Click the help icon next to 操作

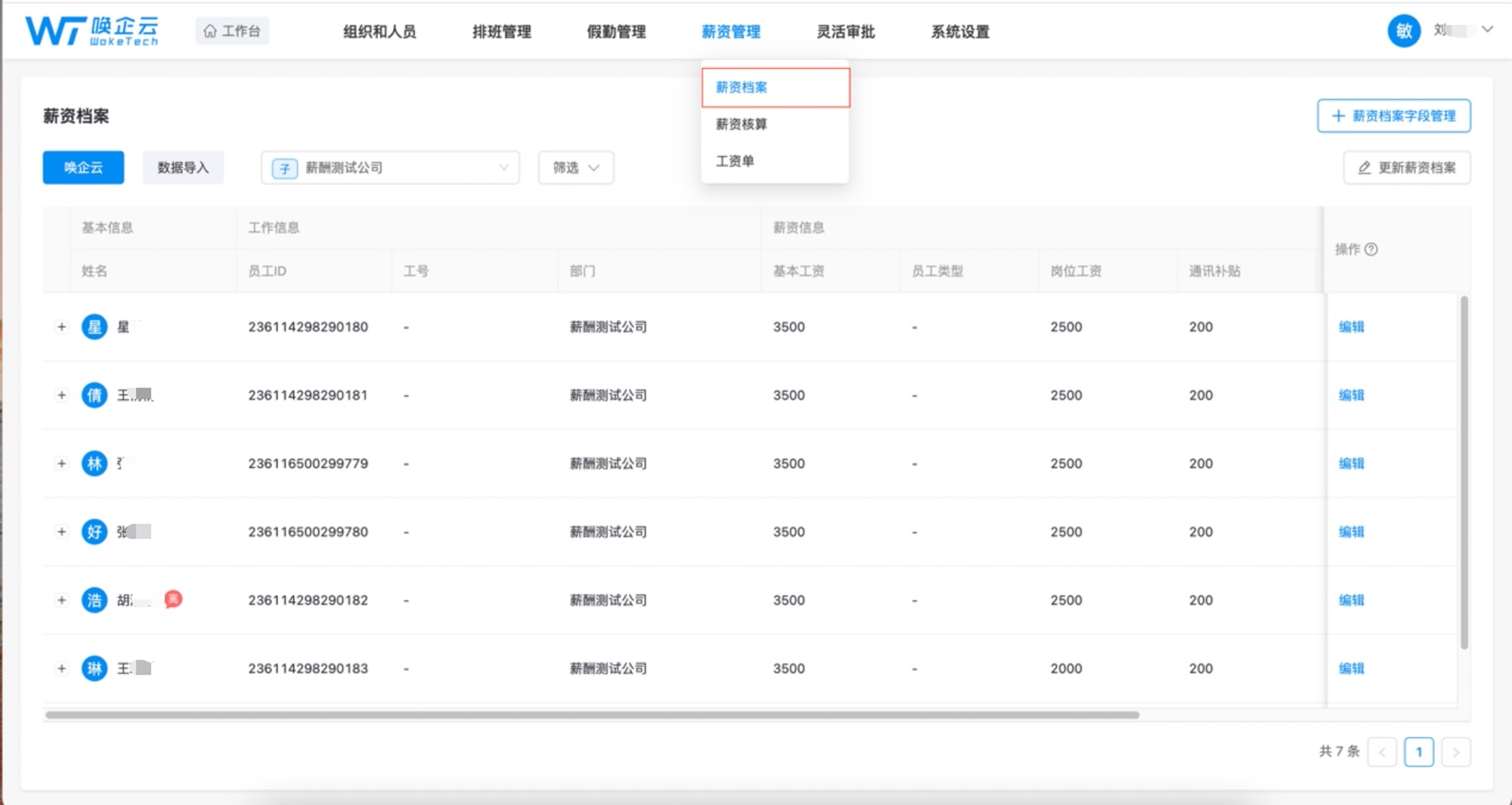[1371, 249]
